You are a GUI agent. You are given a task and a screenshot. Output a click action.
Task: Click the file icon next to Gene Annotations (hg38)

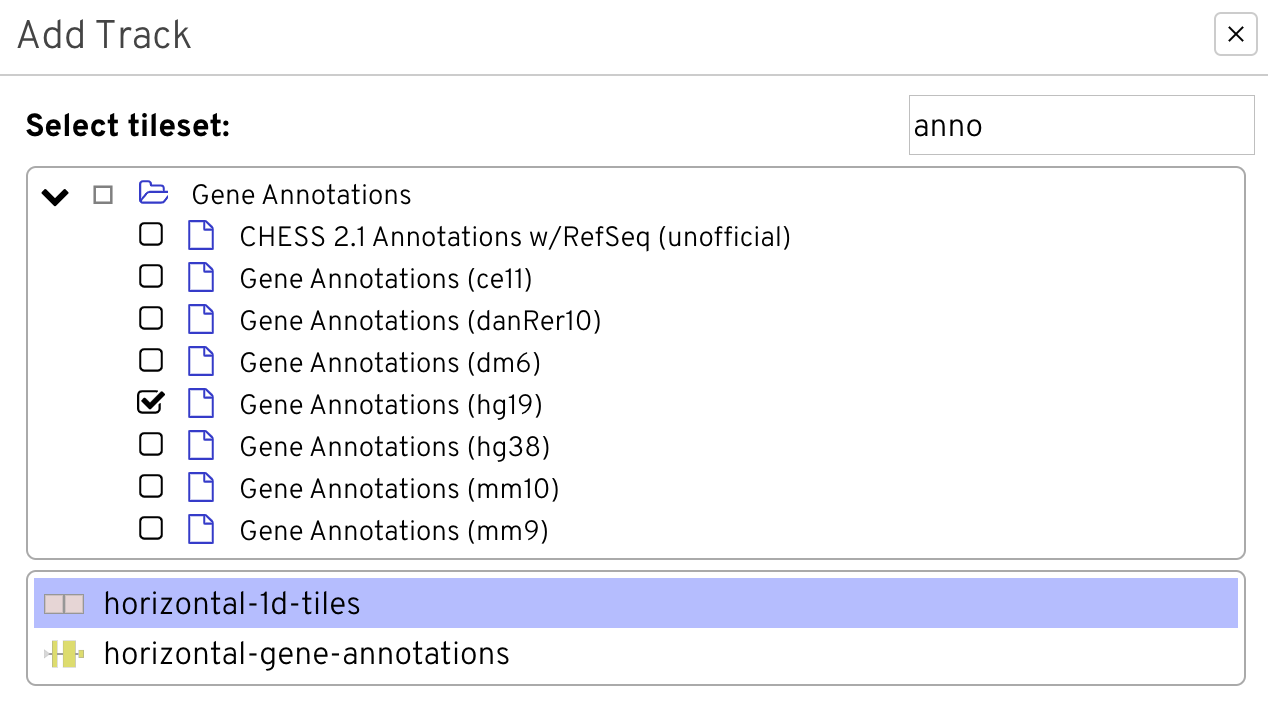[x=201, y=445]
